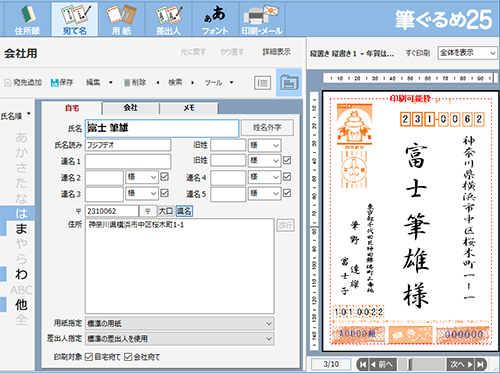Jump to the last record button

(x=480, y=364)
